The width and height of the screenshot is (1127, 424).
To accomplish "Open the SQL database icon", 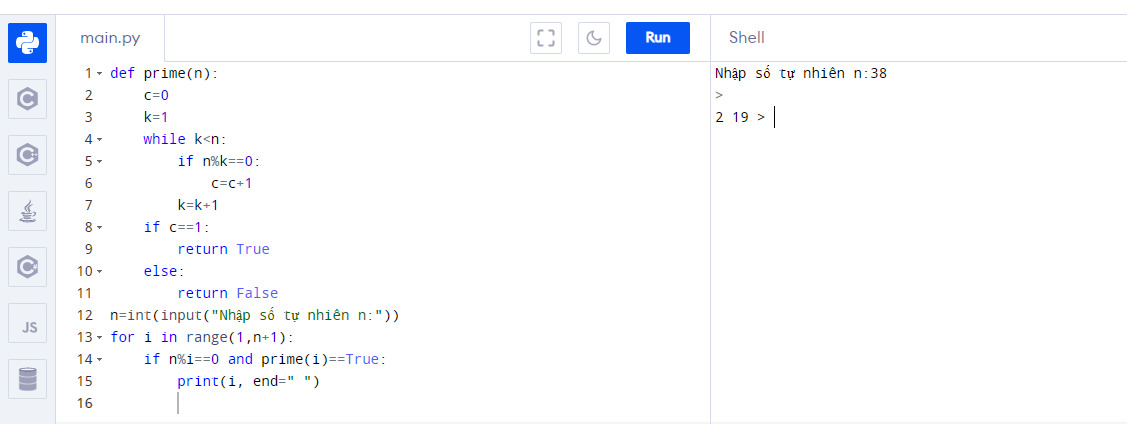I will pos(27,379).
